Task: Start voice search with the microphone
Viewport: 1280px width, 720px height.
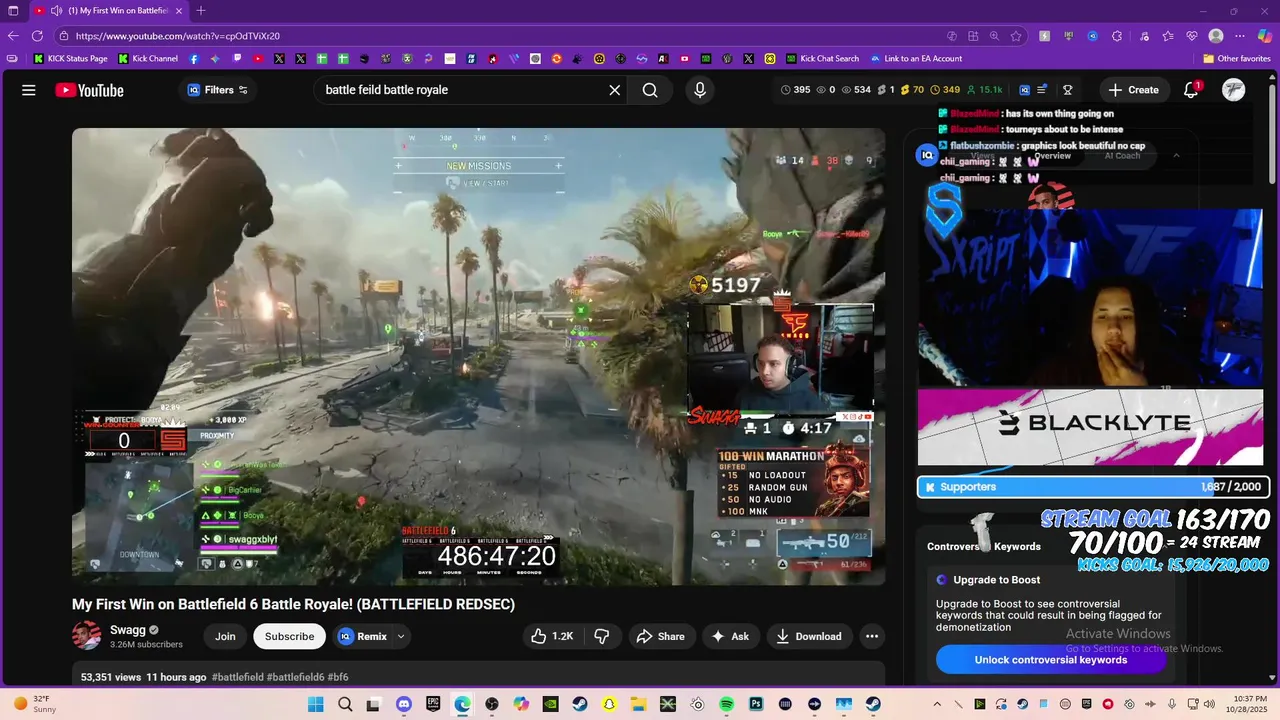Action: [700, 90]
